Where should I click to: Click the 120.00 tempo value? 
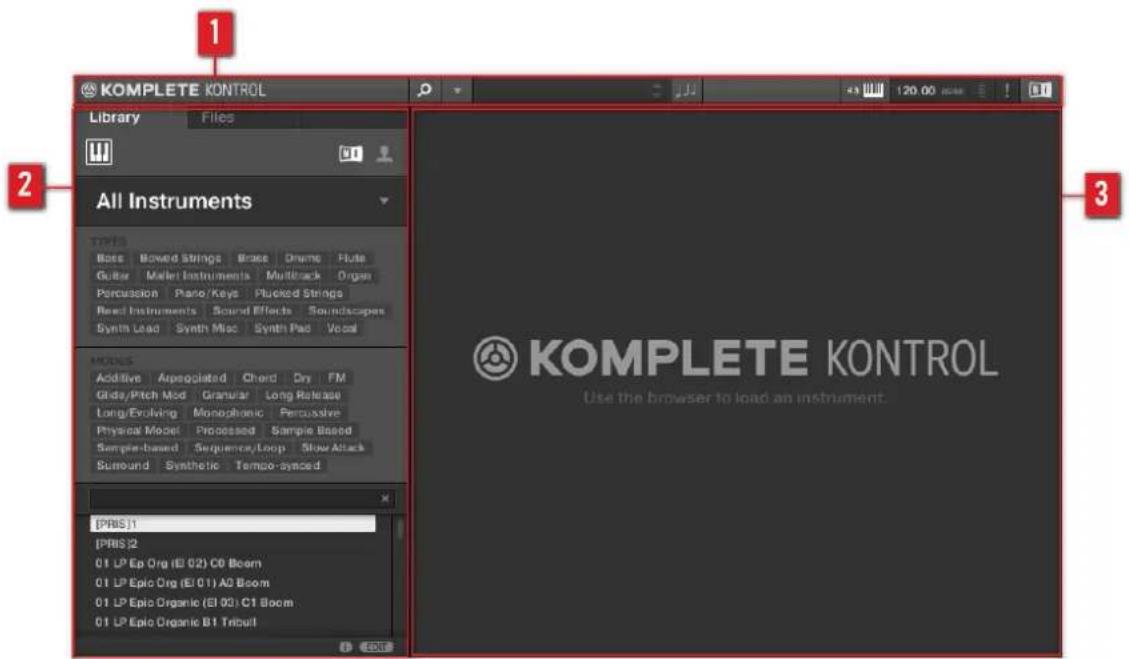916,90
